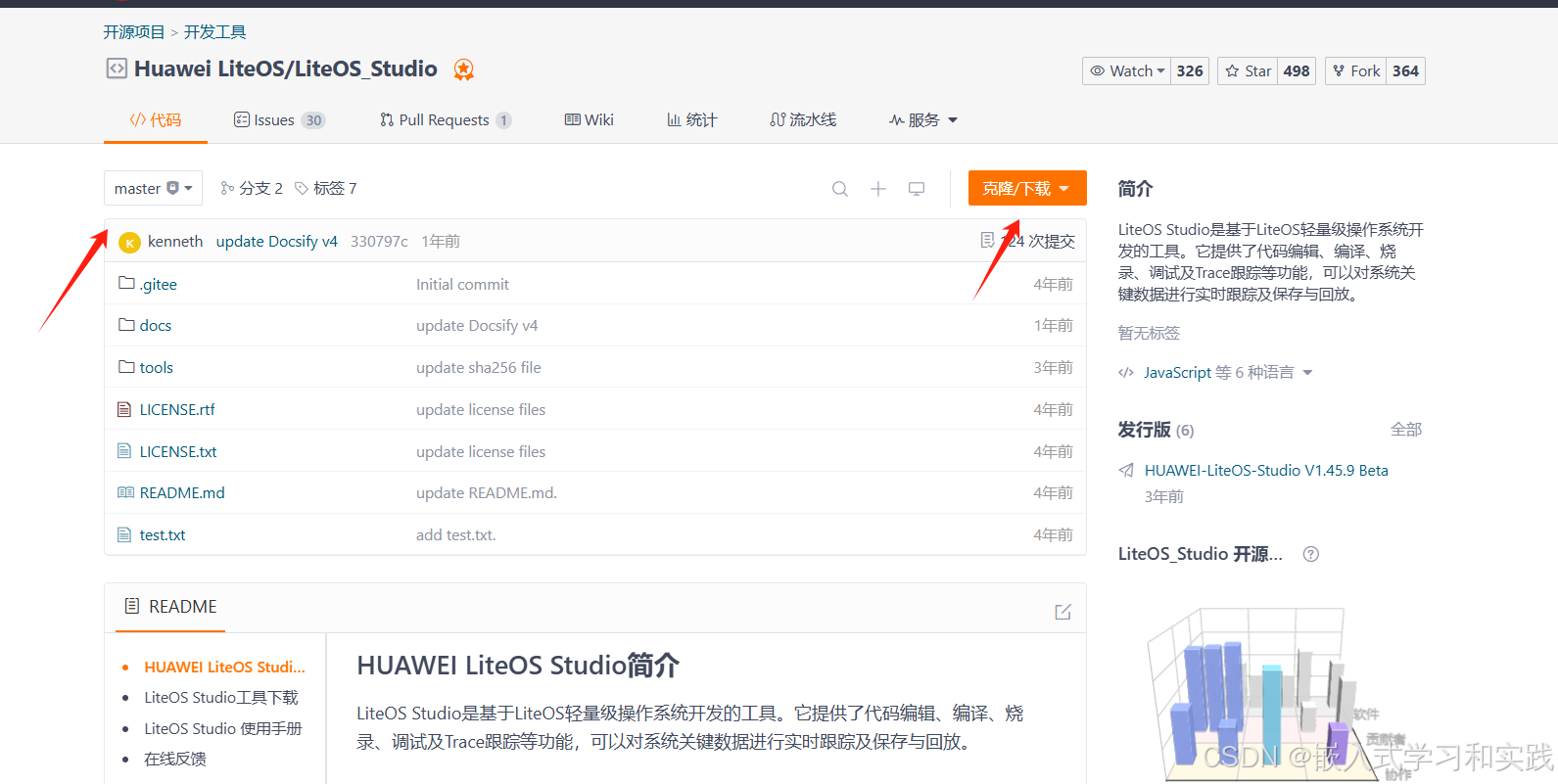This screenshot has width=1558, height=784.
Task: Click the question mark help icon
Action: click(1311, 554)
